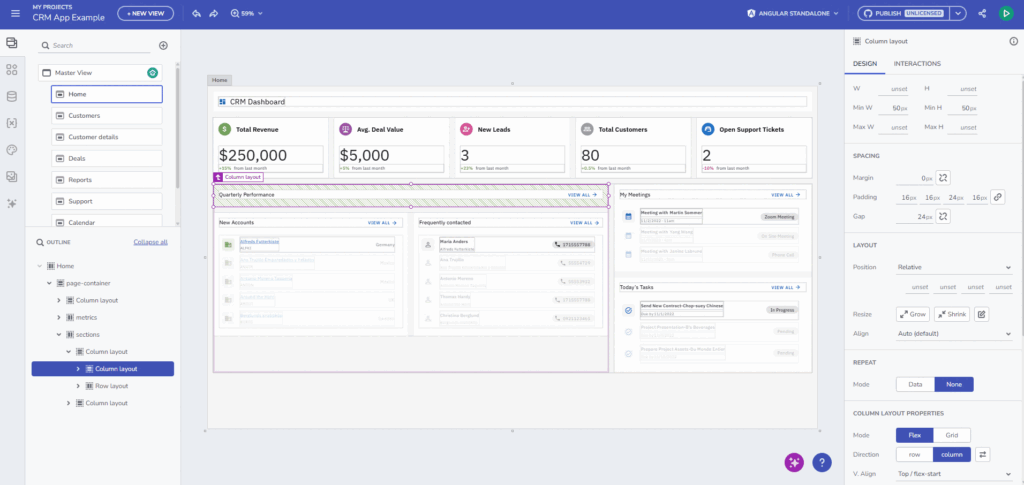Select parent via Column layout tag icon
1024x485 pixels.
pos(218,177)
